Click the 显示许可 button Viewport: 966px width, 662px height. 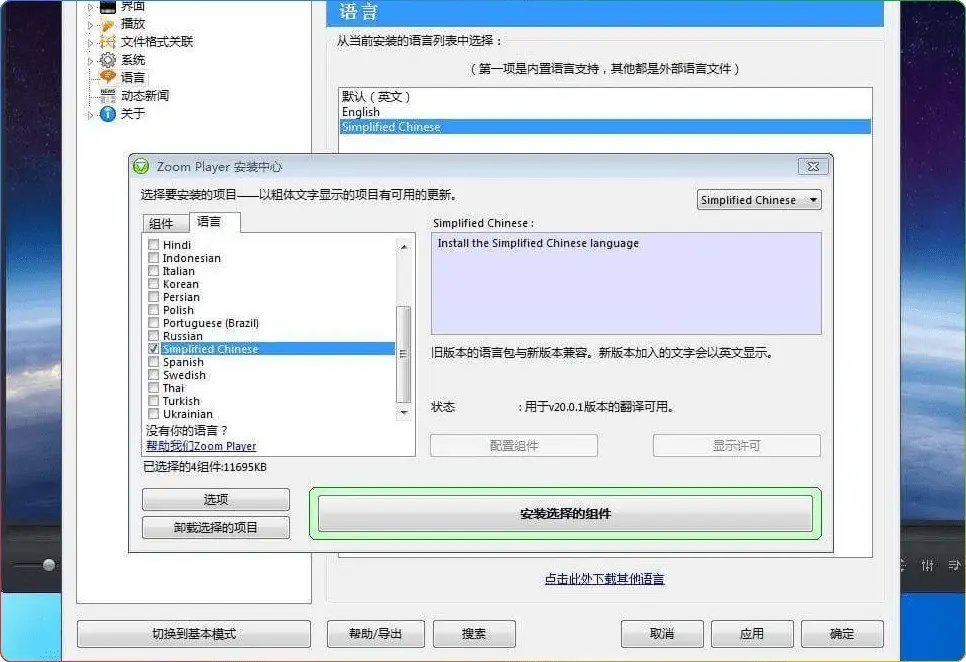pyautogui.click(x=737, y=445)
